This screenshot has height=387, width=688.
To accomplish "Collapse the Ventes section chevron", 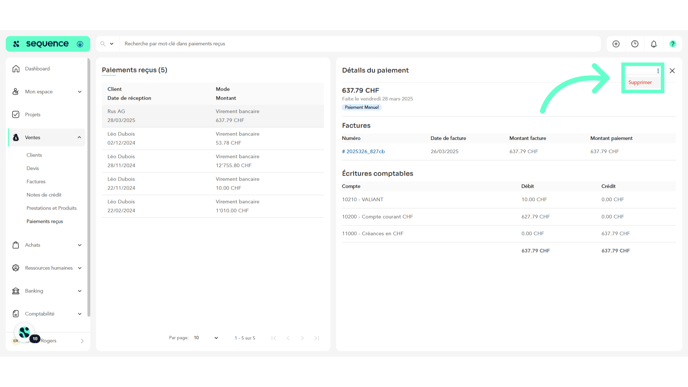I will 79,137.
